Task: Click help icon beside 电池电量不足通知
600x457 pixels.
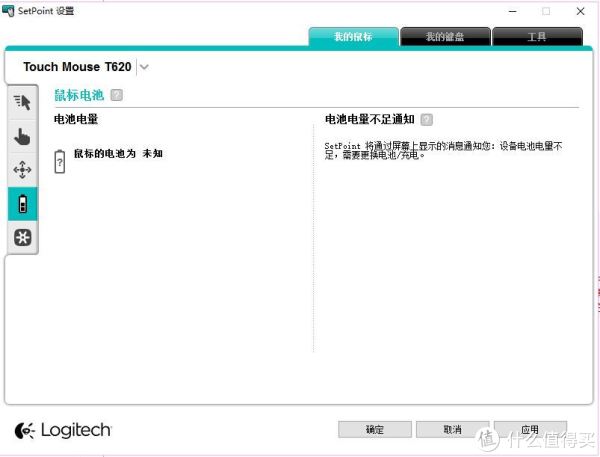Action: [427, 119]
